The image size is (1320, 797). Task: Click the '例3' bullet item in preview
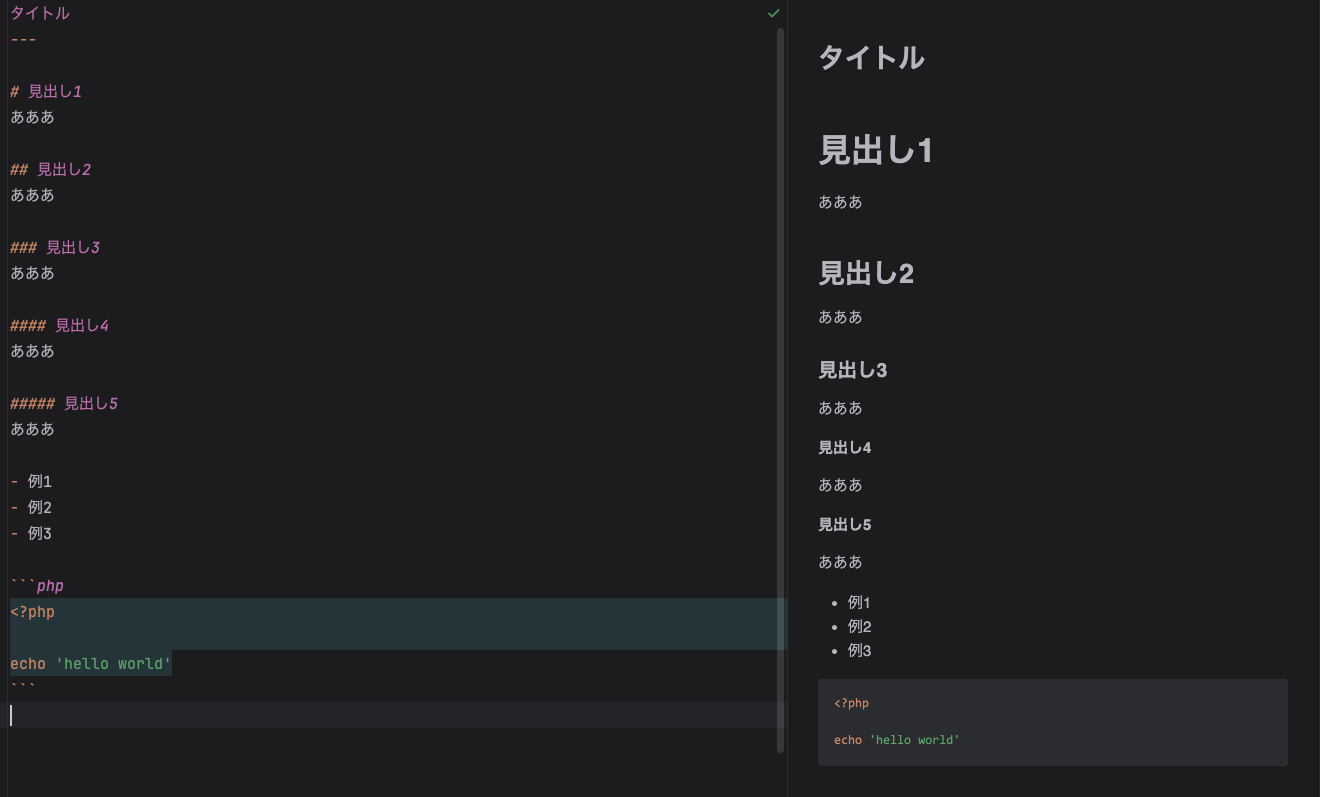point(860,651)
